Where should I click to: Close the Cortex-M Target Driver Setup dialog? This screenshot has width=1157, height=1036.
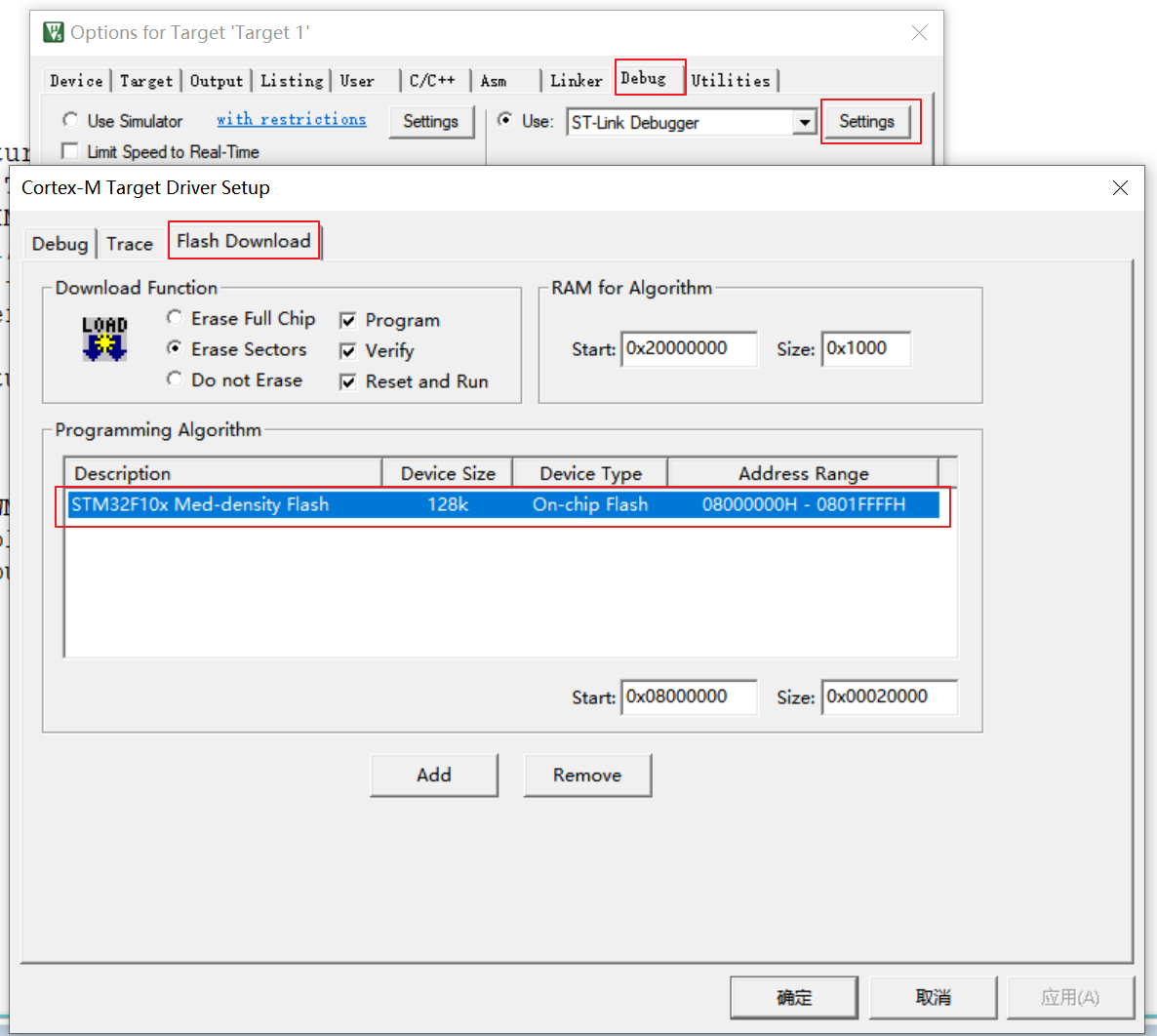(1120, 188)
